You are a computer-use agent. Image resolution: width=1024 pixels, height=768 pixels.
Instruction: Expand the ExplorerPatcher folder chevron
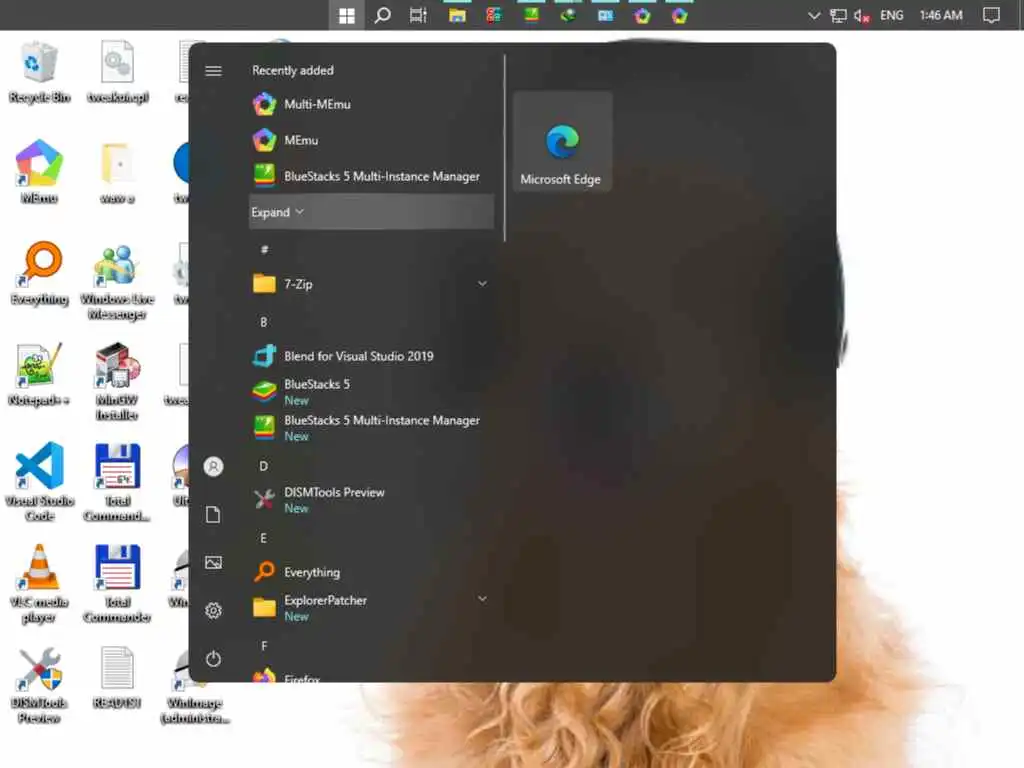482,599
